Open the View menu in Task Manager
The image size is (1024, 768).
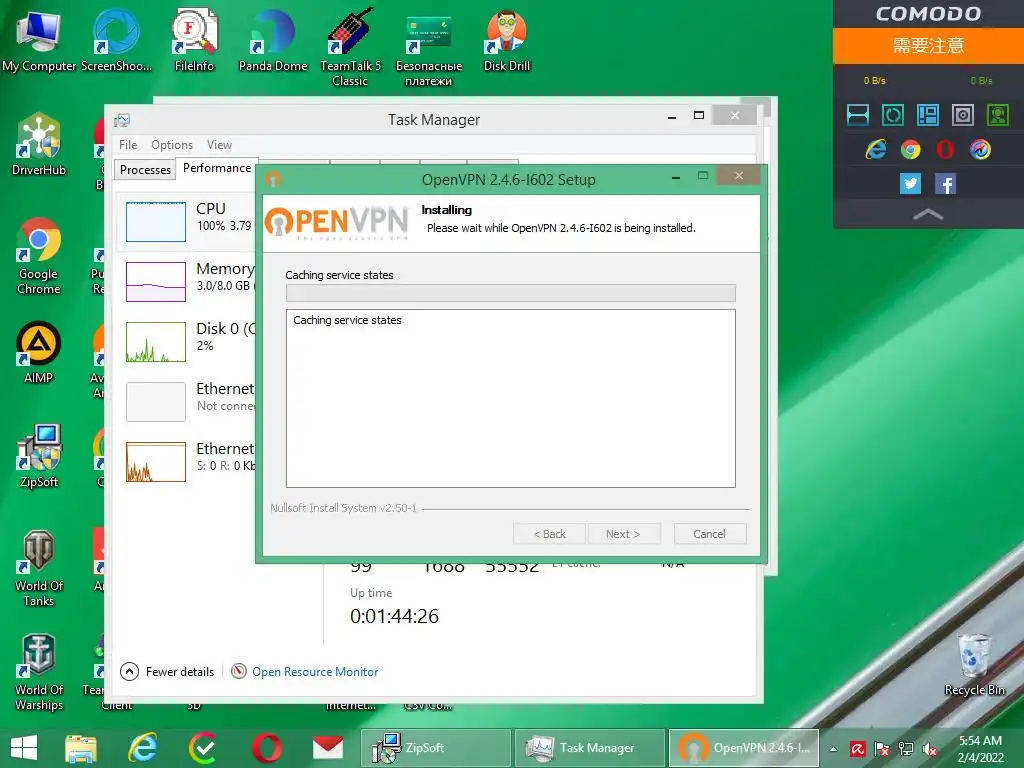pyautogui.click(x=219, y=145)
